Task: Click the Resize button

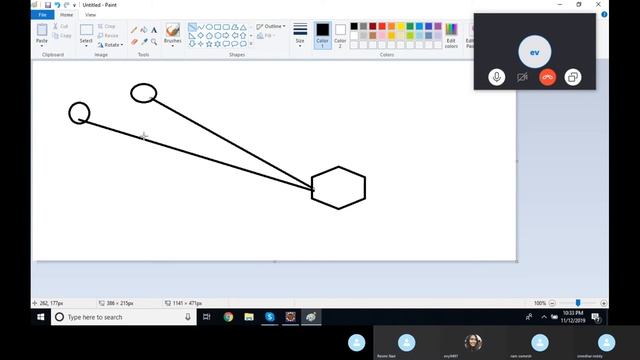Action: (108, 36)
